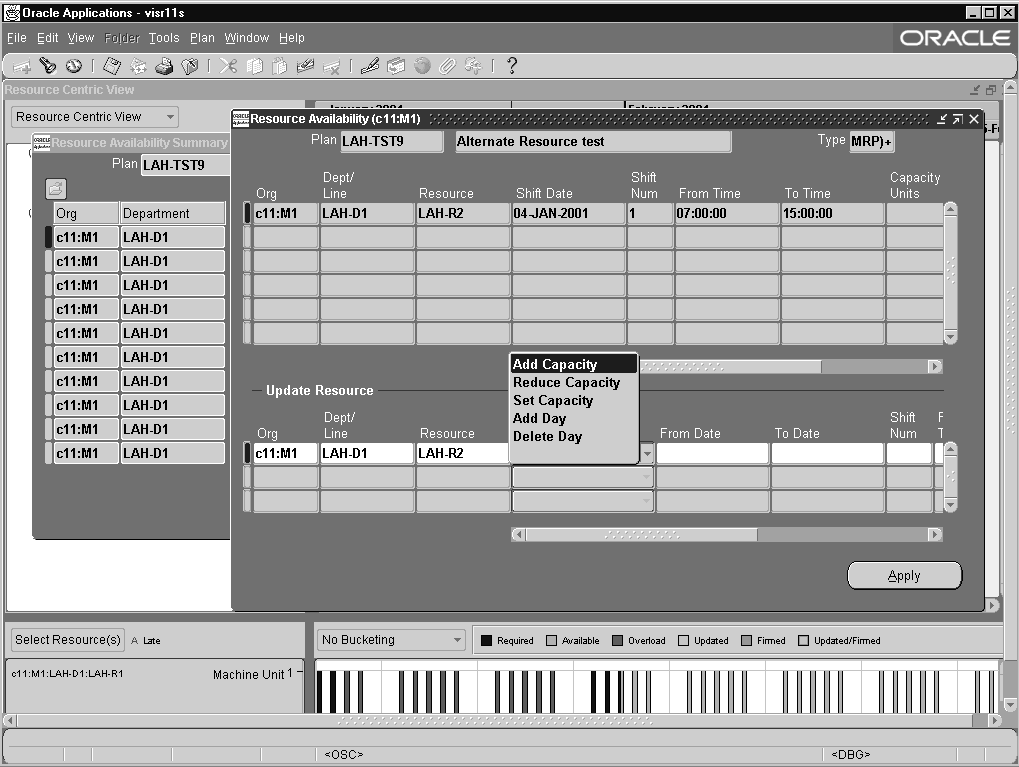Click the Close Form toolbar icon
Screen dimensions: 1019x767
190,66
